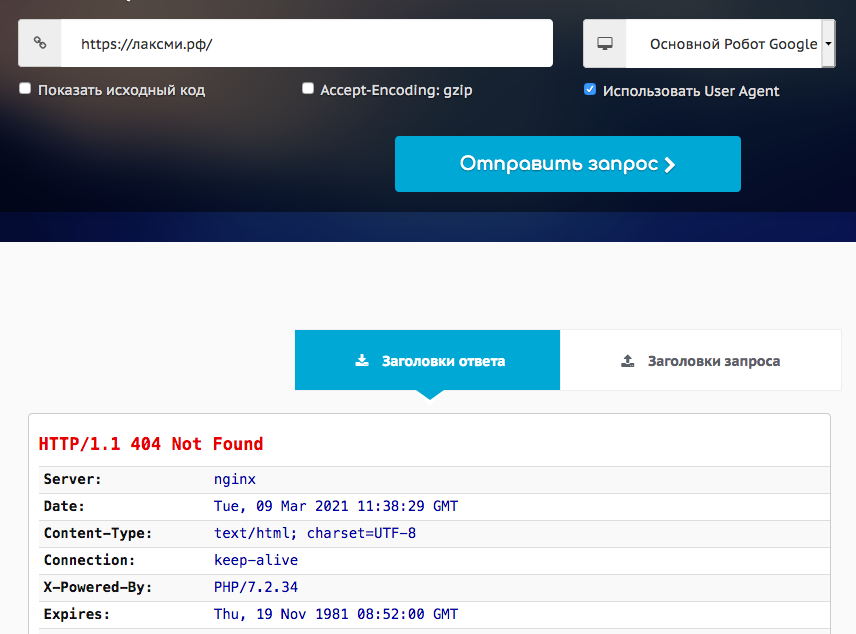Image resolution: width=856 pixels, height=634 pixels.
Task: Click the upload icon on Заголовки запроса tab
Action: (628, 361)
